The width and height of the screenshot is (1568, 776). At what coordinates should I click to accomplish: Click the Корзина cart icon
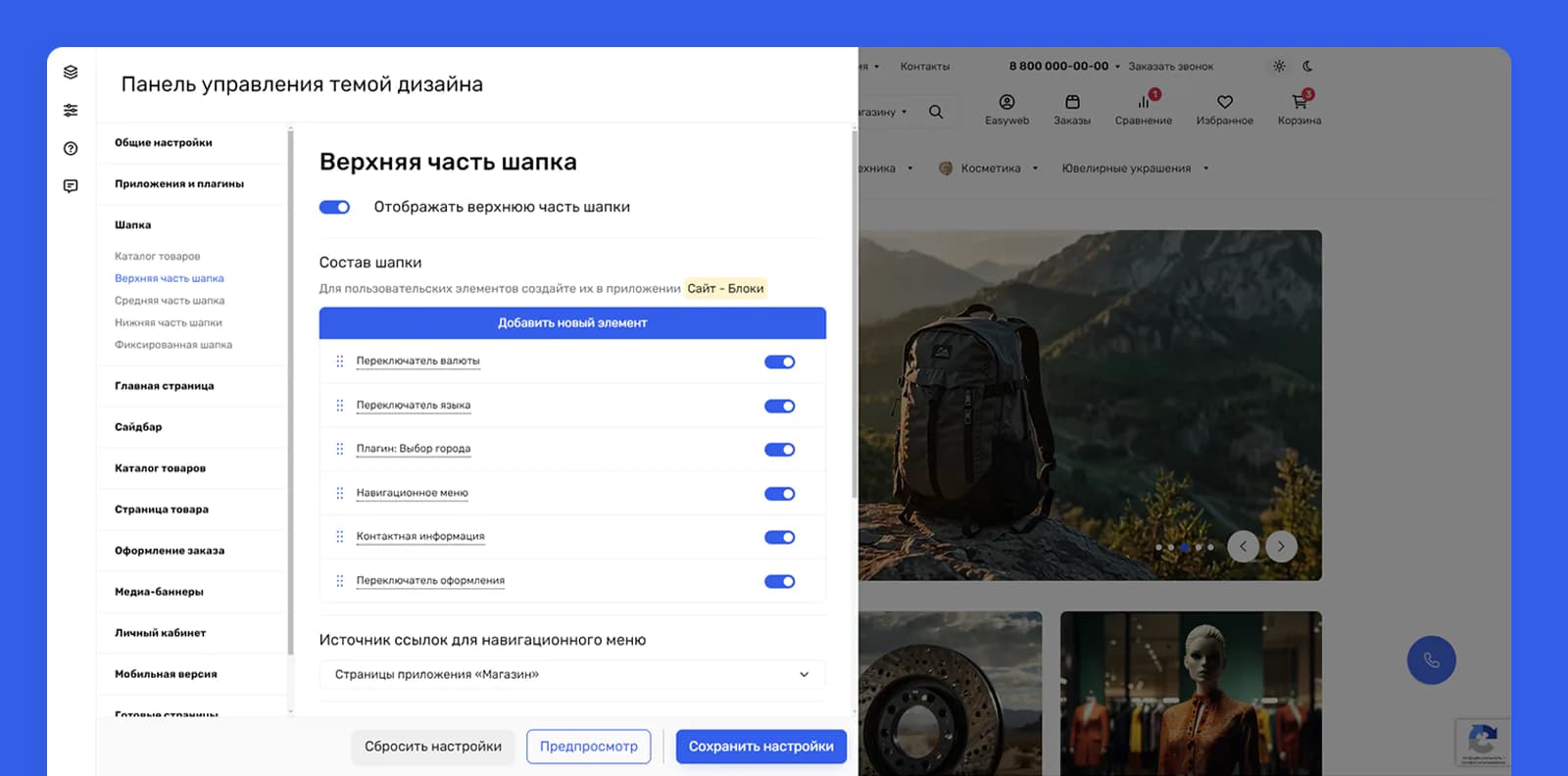pos(1299,101)
